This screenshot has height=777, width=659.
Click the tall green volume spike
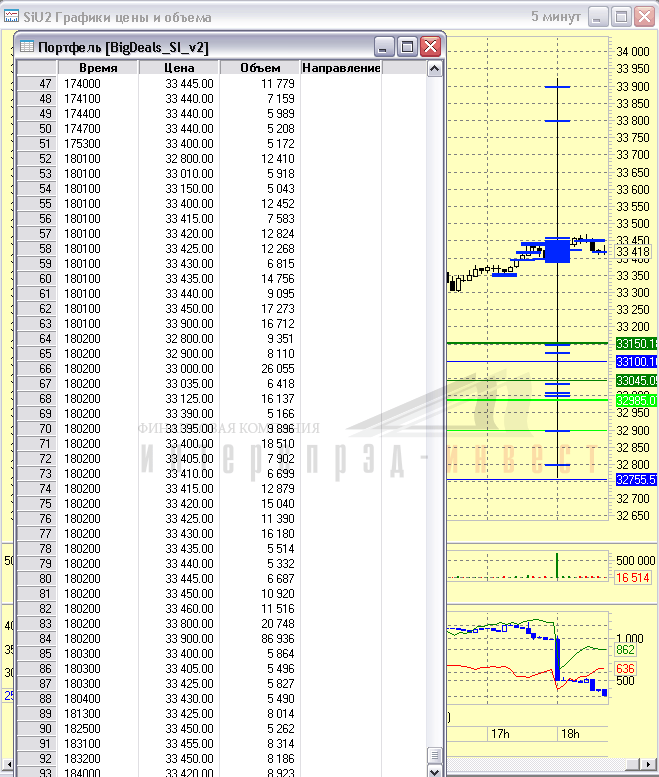(557, 565)
